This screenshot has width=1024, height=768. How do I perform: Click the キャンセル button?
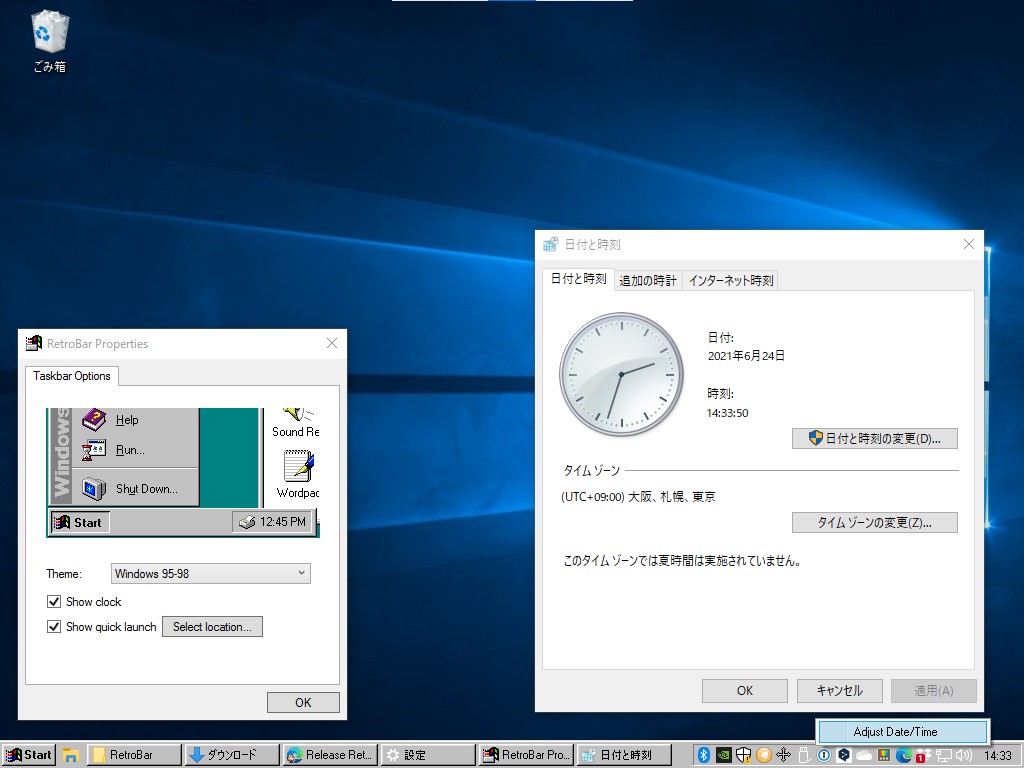(x=840, y=690)
